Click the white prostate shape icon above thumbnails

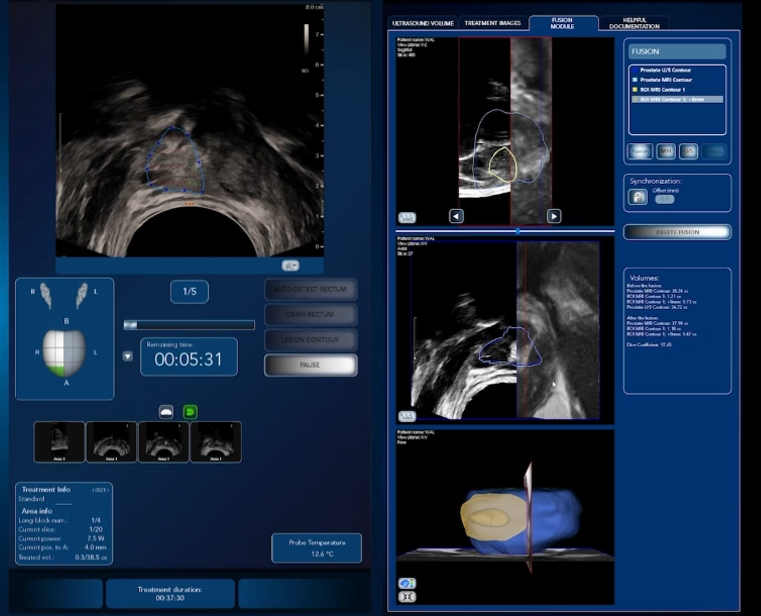tap(167, 411)
